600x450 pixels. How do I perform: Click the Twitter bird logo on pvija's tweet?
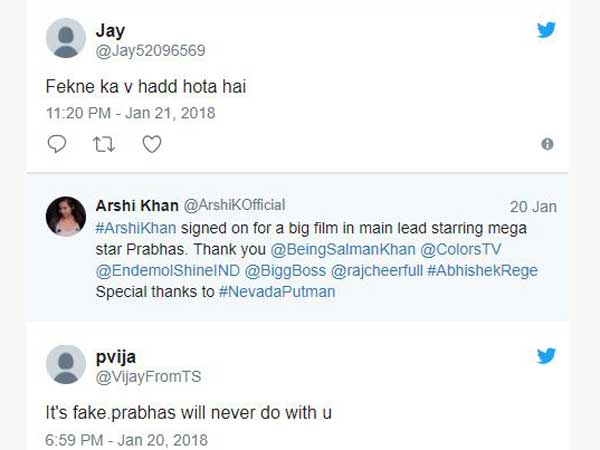click(546, 356)
